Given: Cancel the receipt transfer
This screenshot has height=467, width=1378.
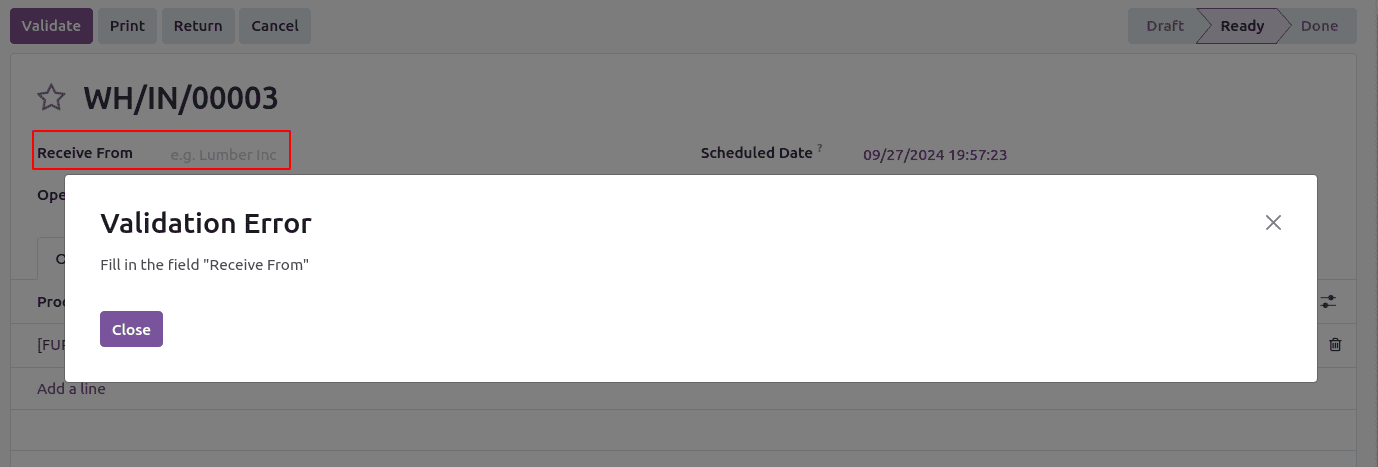Looking at the screenshot, I should [x=275, y=26].
